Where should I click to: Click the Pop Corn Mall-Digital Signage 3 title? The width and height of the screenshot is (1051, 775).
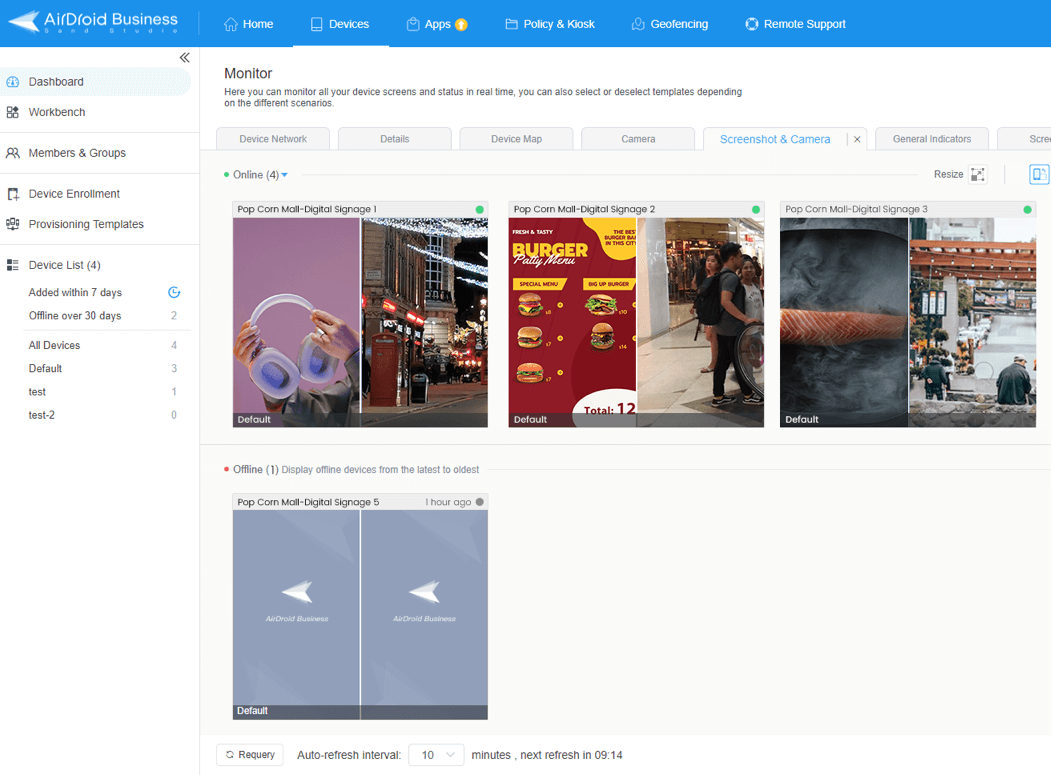(857, 209)
